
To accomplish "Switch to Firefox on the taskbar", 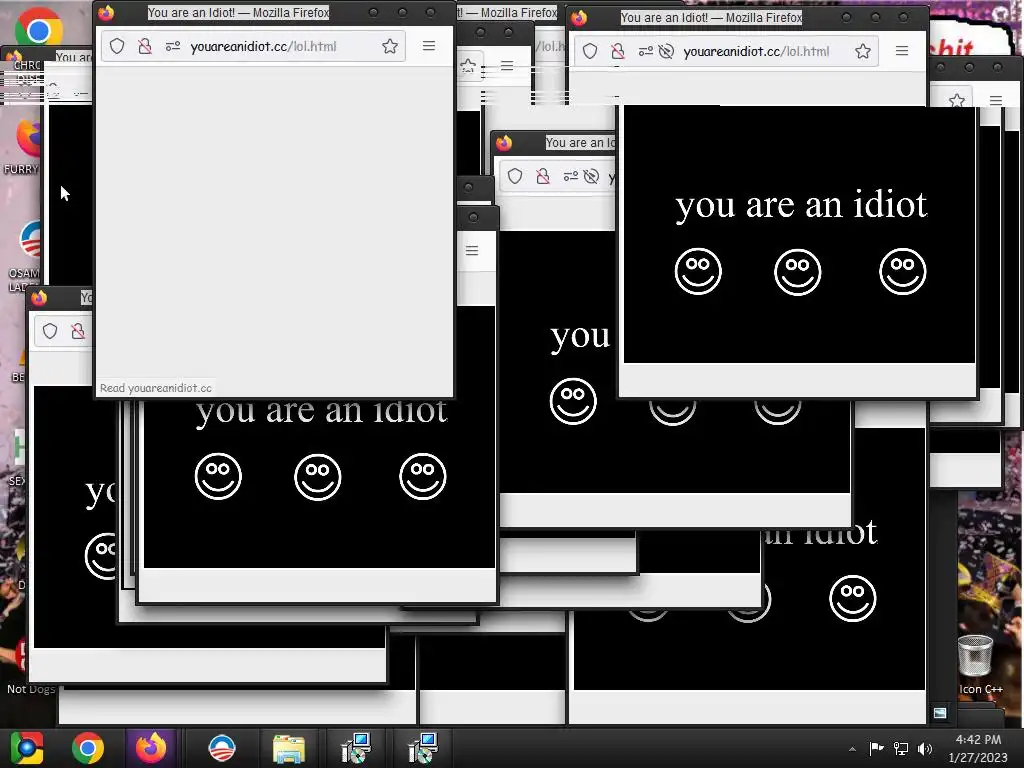I will click(x=151, y=748).
